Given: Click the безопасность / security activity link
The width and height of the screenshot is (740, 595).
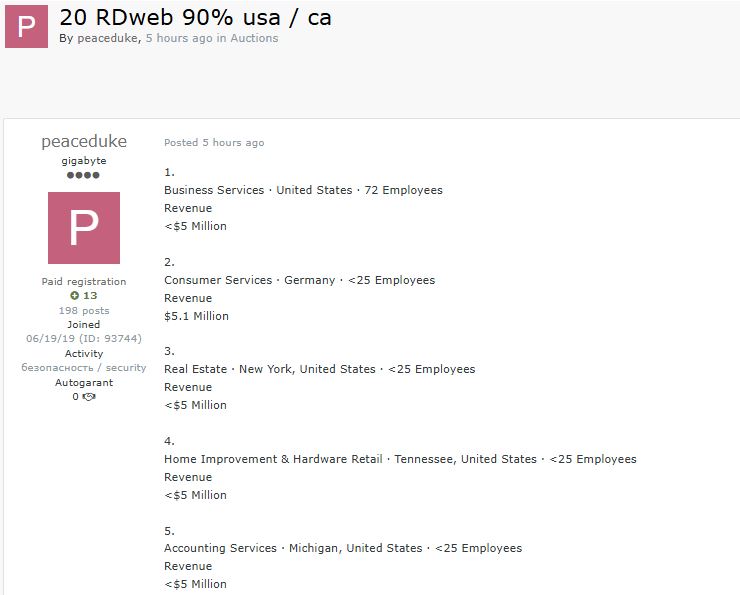Looking at the screenshot, I should click(84, 368).
